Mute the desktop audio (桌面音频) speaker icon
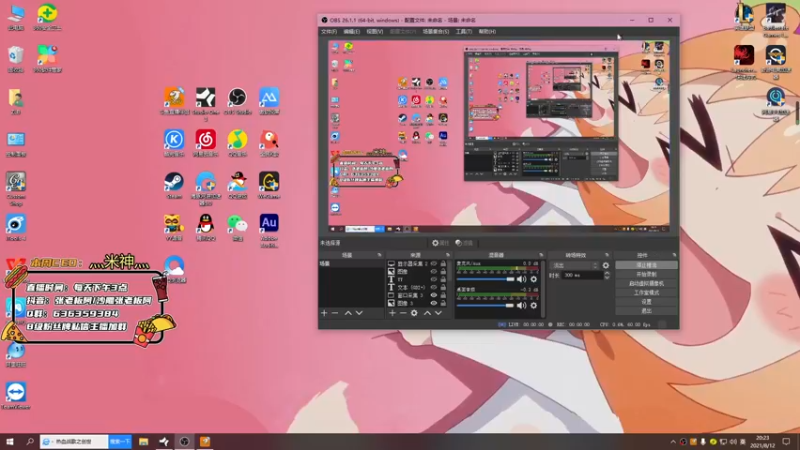 (521, 305)
